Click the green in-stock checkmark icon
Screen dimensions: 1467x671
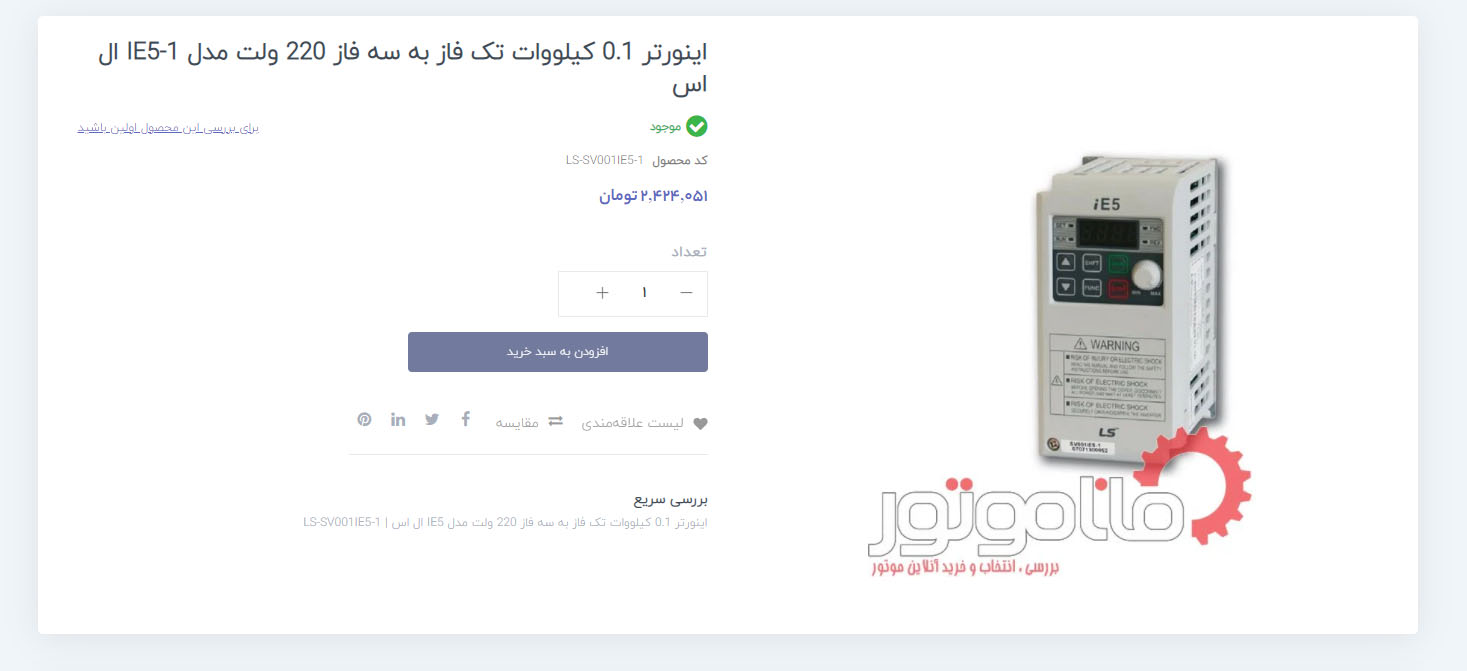(697, 126)
